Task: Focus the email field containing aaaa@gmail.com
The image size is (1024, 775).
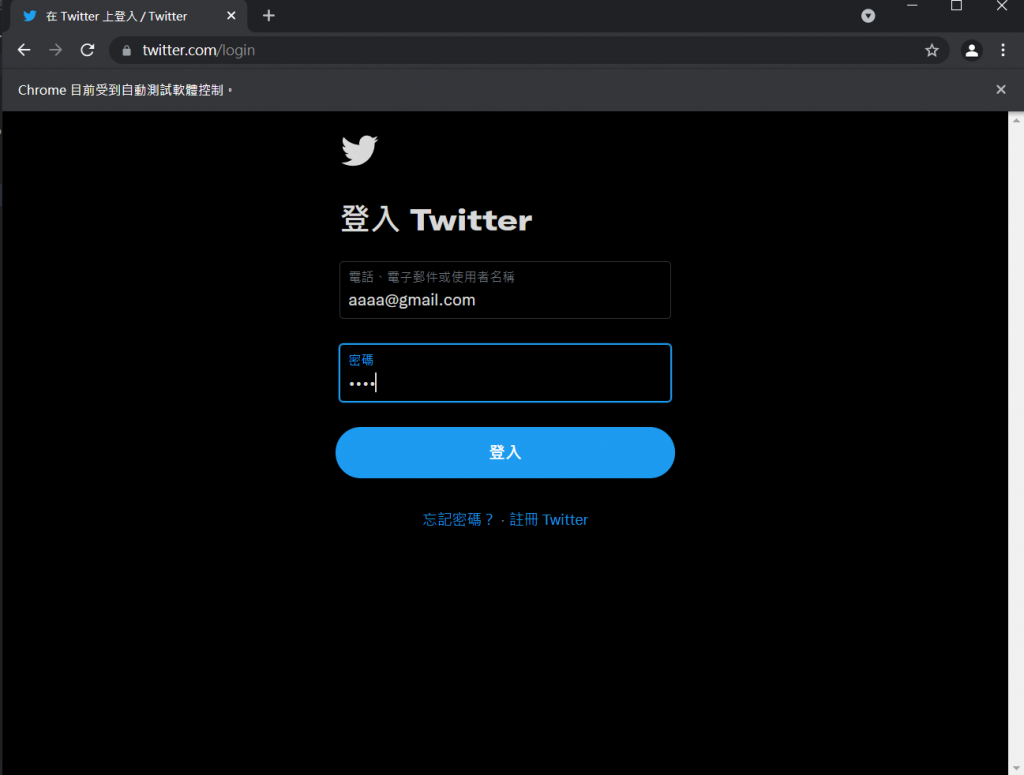Action: (505, 290)
